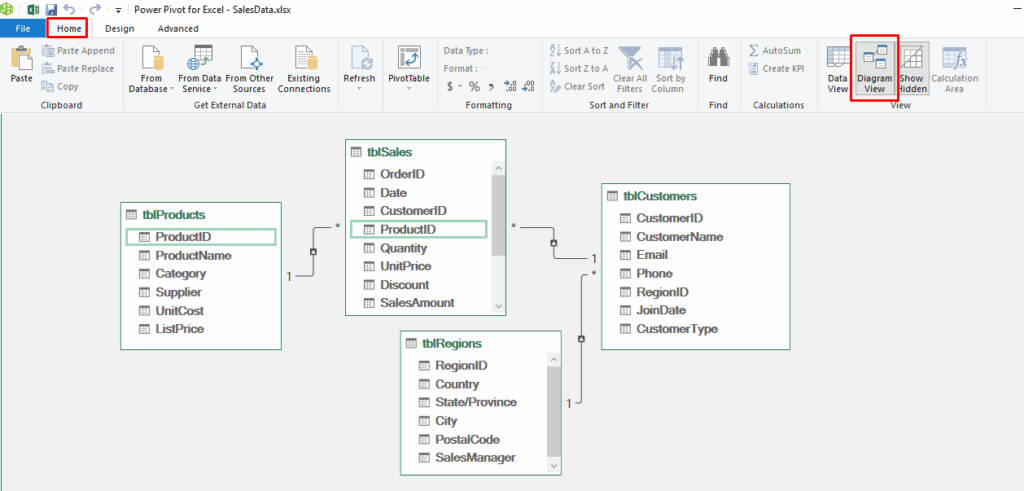This screenshot has width=1024, height=491.
Task: Click the Clear All Filters icon
Action: pos(630,60)
